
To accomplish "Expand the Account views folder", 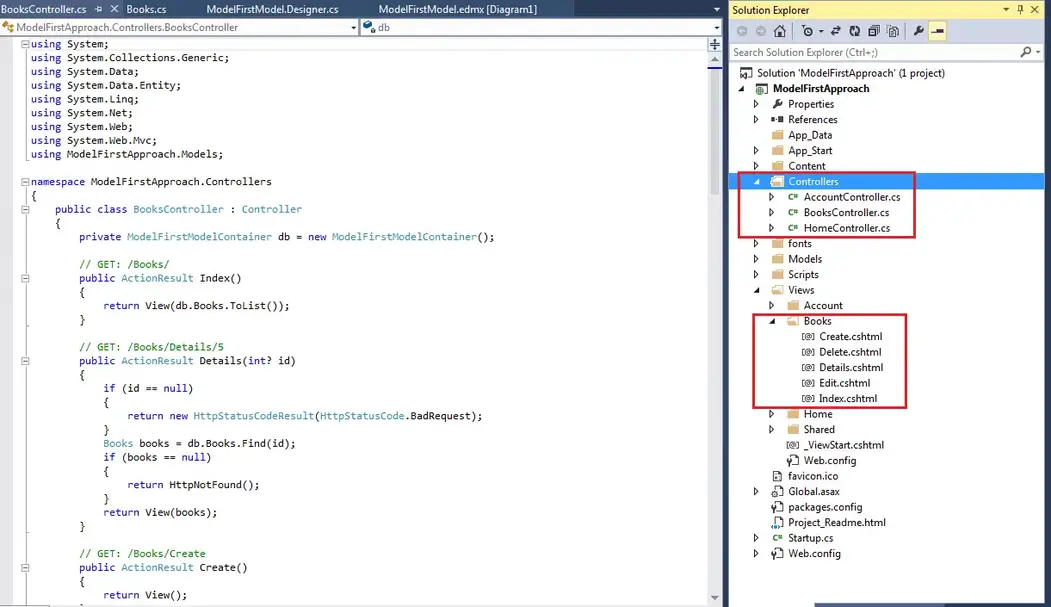I will pyautogui.click(x=771, y=306).
